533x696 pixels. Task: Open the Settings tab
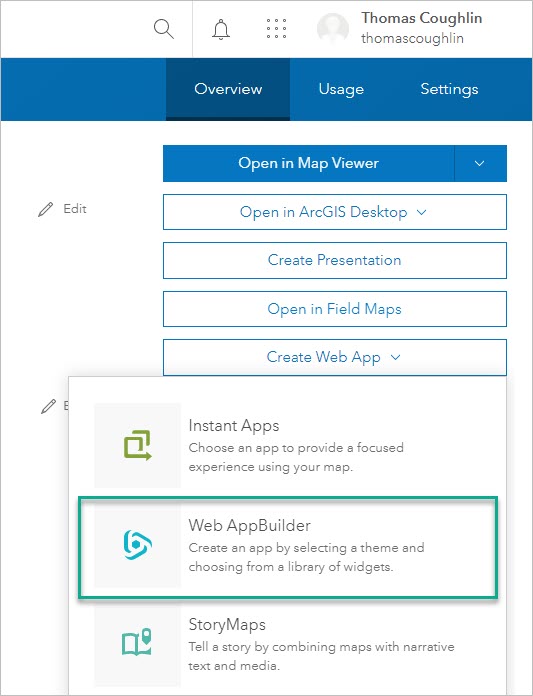click(x=449, y=89)
